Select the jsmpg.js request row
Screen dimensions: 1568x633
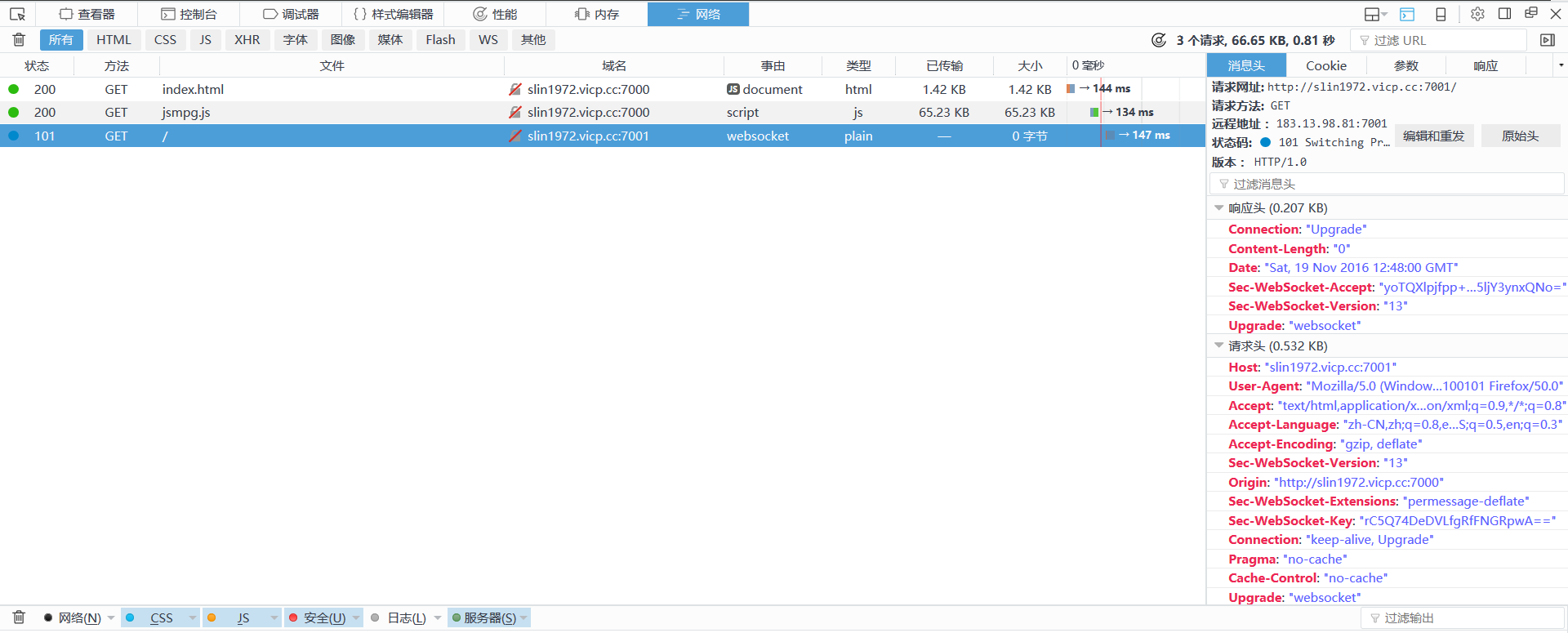pyautogui.click(x=603, y=112)
